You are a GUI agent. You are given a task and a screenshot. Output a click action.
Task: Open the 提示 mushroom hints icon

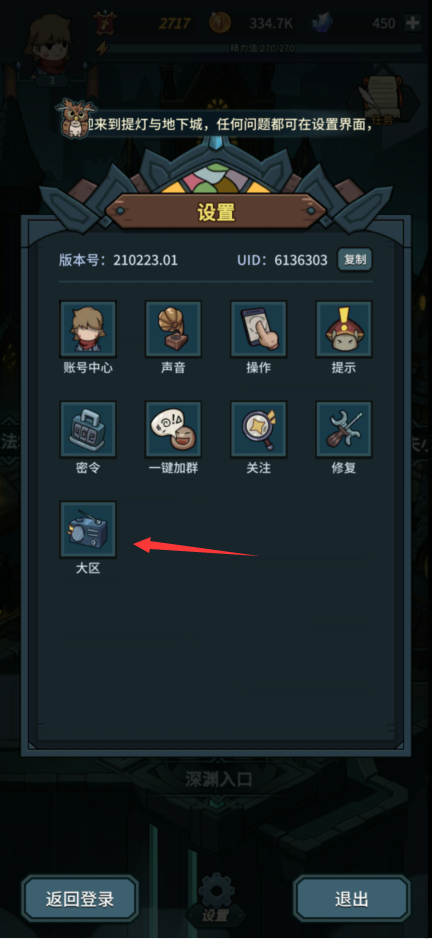pos(344,328)
